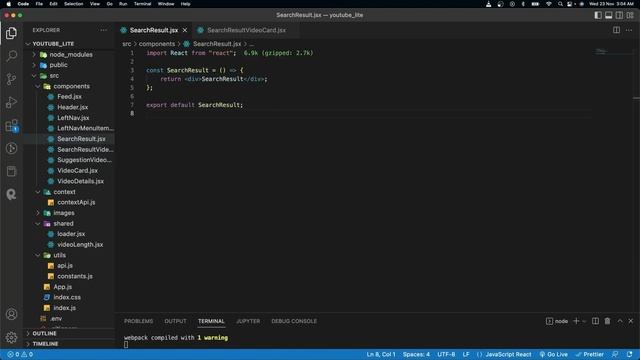Create a new terminal with plus icon
640x360 pixels.
(576, 321)
